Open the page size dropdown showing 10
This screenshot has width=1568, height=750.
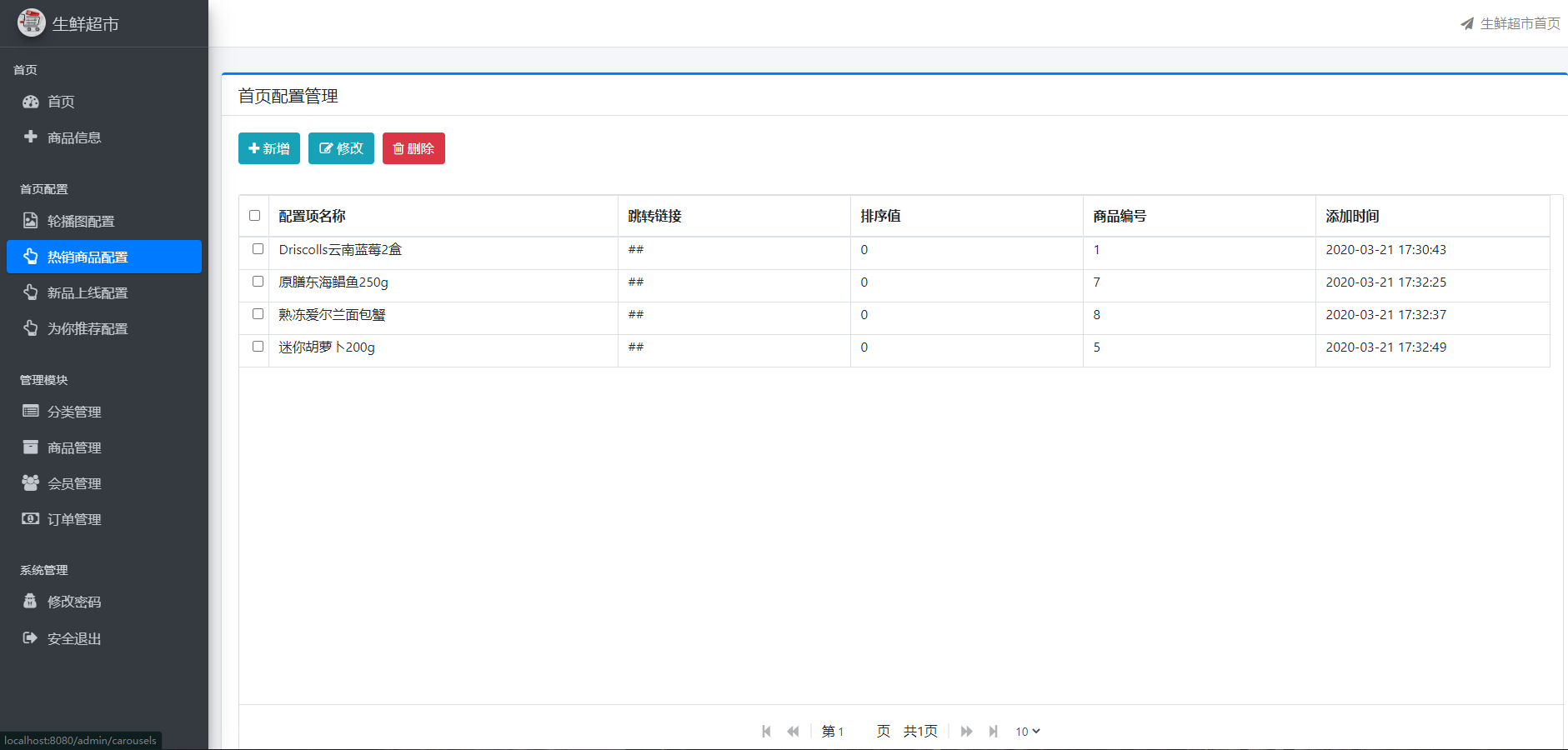(1027, 731)
